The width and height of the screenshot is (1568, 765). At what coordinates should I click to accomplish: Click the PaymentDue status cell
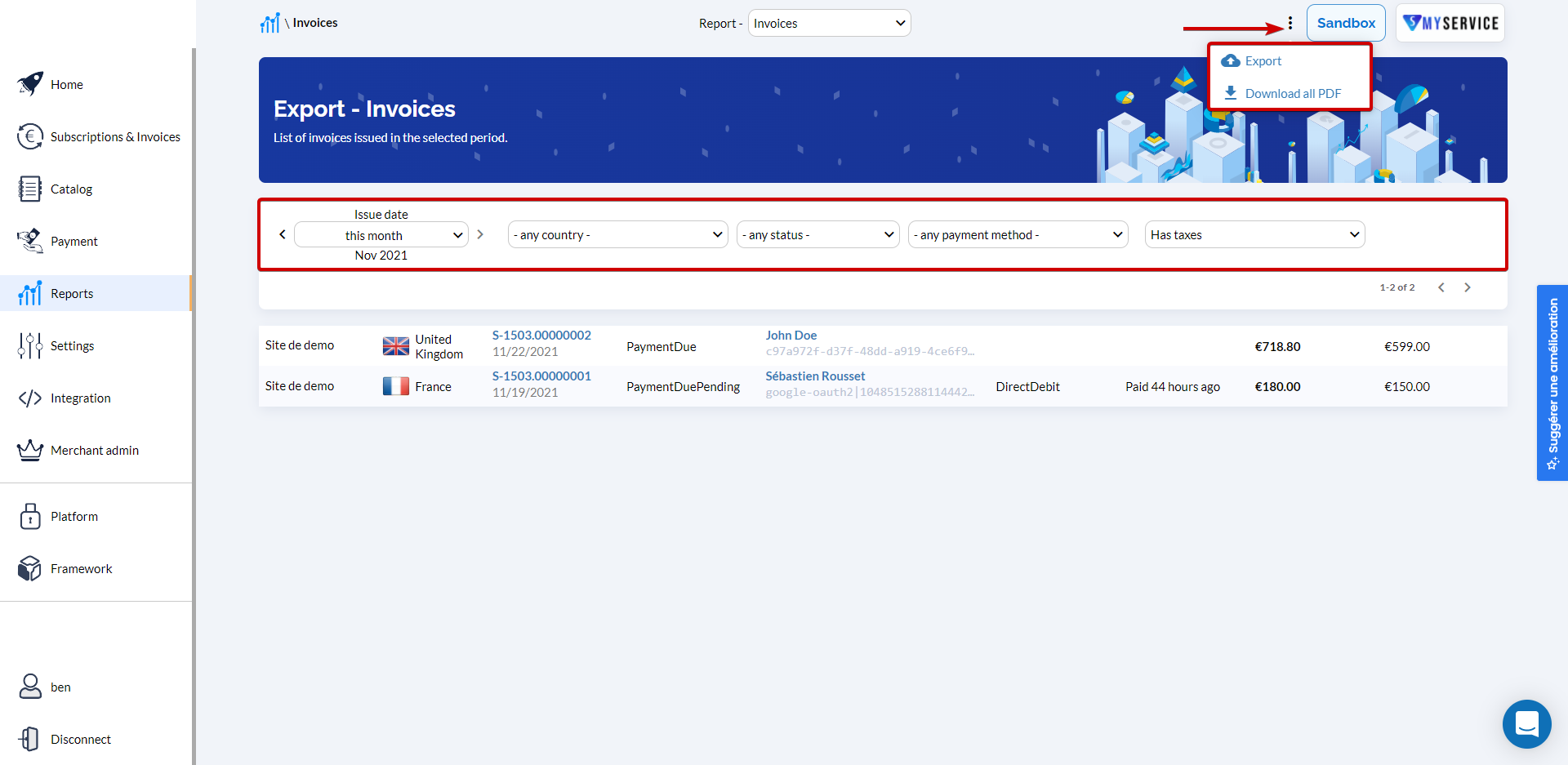click(661, 347)
